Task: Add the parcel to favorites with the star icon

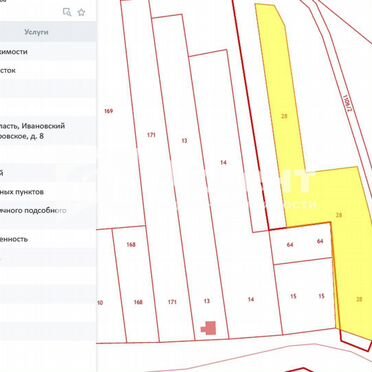Action: tap(81, 12)
